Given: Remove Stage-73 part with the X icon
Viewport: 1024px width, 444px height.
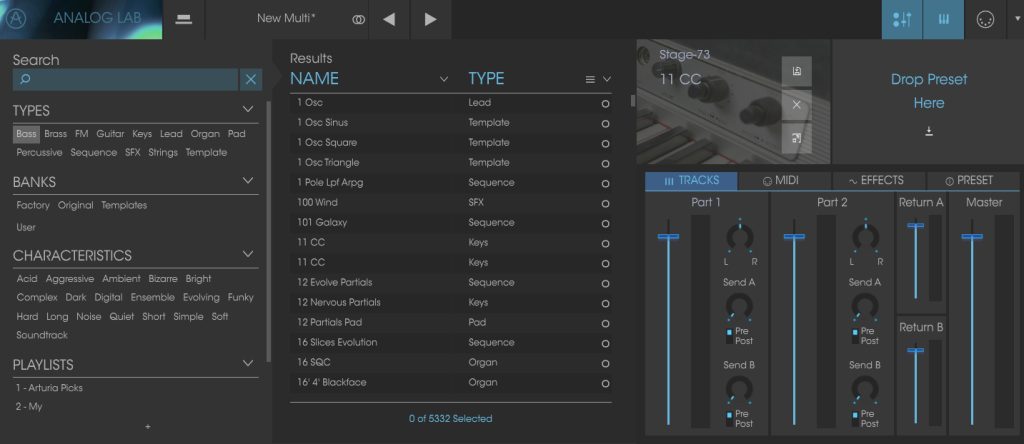Looking at the screenshot, I should [797, 104].
